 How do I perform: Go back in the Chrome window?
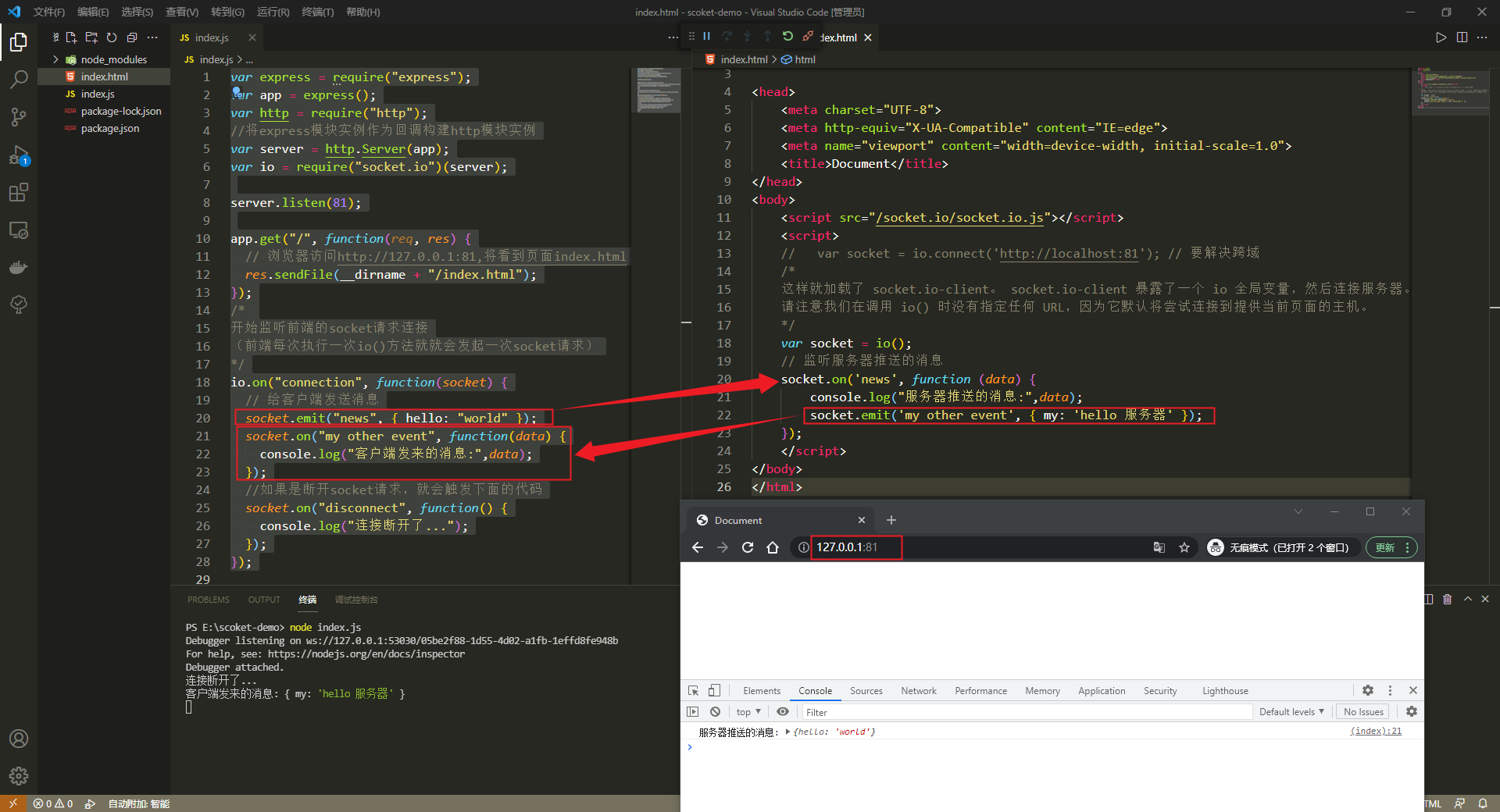tap(698, 547)
